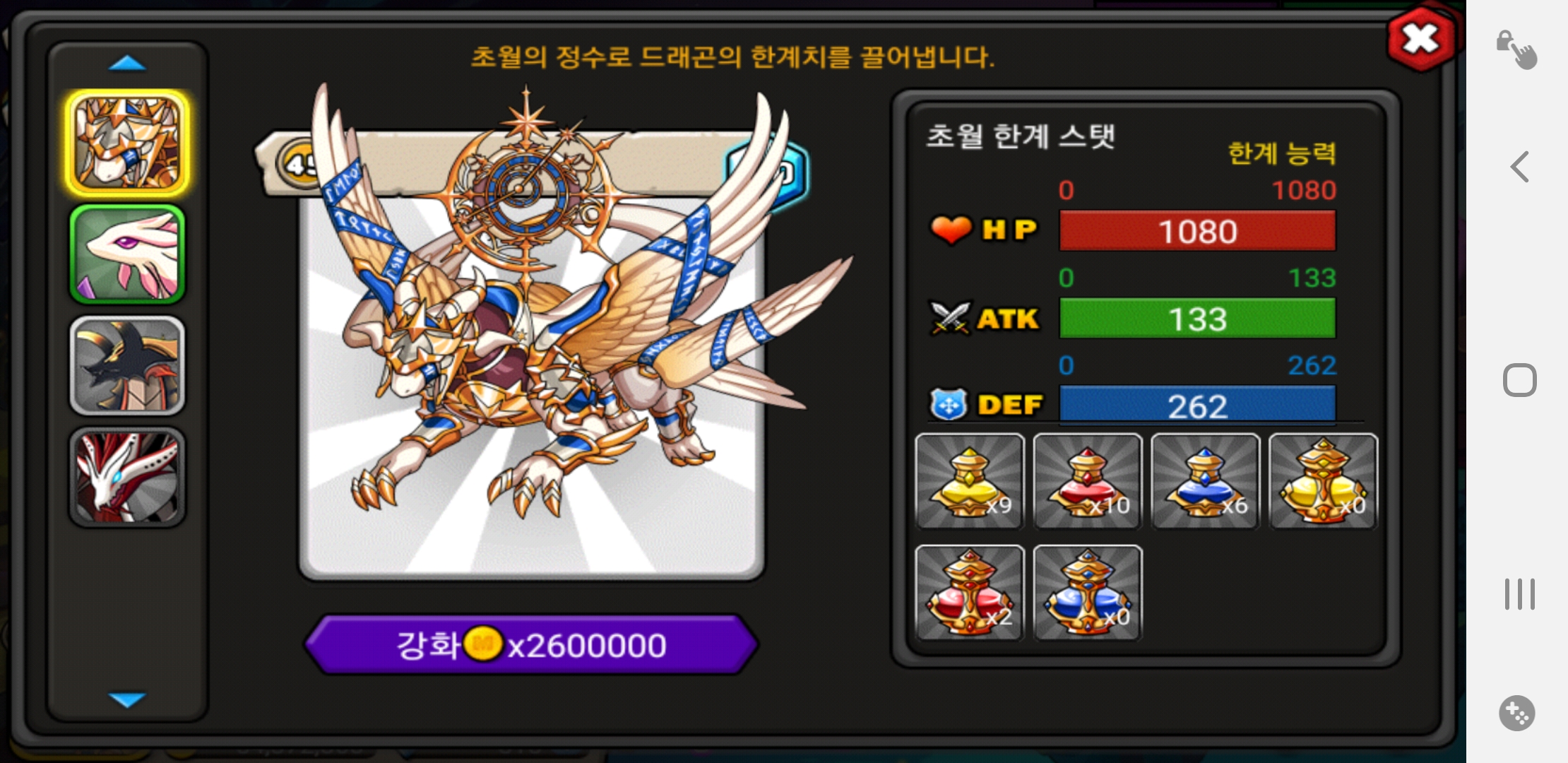Select the large yellow potion with x0 count
The width and height of the screenshot is (1568, 763).
point(1323,481)
